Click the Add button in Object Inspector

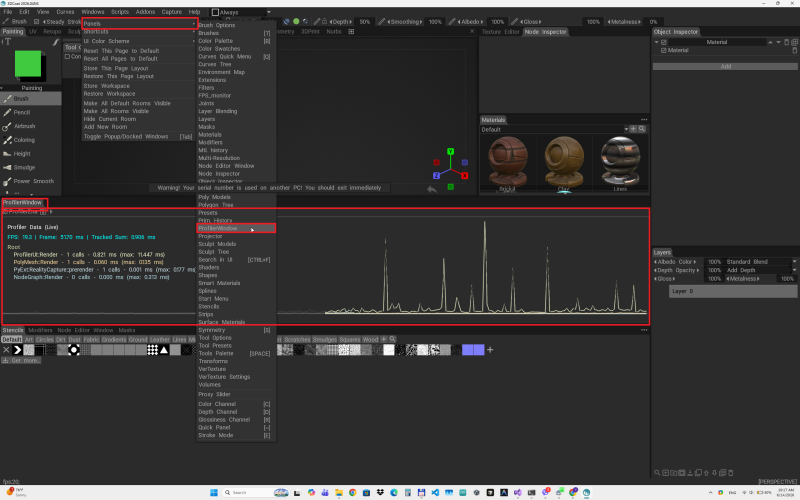pos(725,66)
